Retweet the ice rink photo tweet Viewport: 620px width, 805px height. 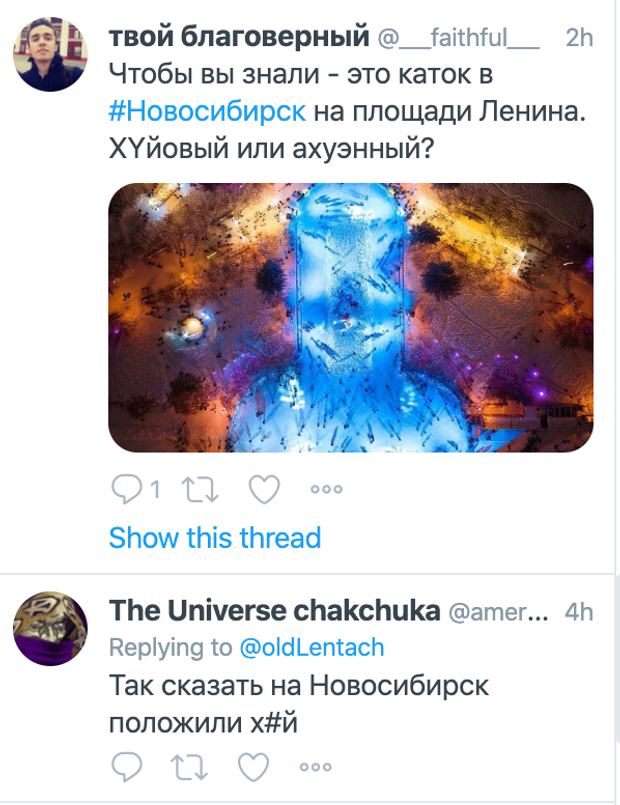202,489
